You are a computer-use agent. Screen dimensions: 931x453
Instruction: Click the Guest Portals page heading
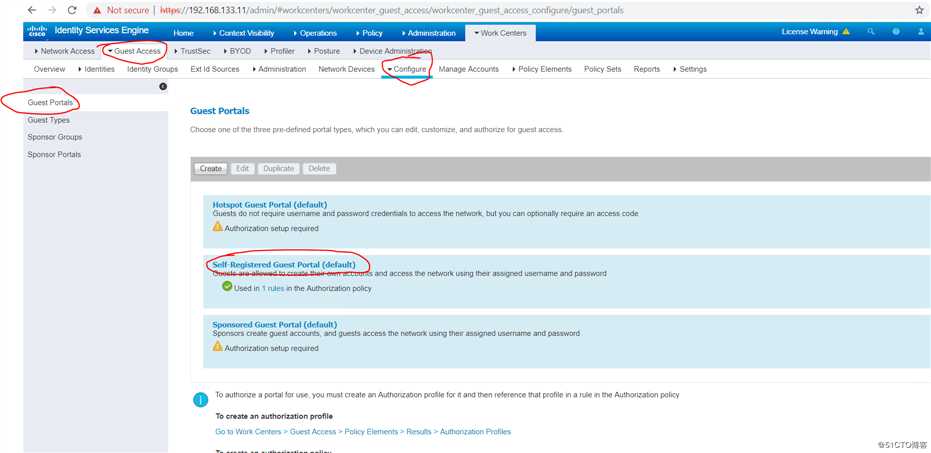[220, 111]
